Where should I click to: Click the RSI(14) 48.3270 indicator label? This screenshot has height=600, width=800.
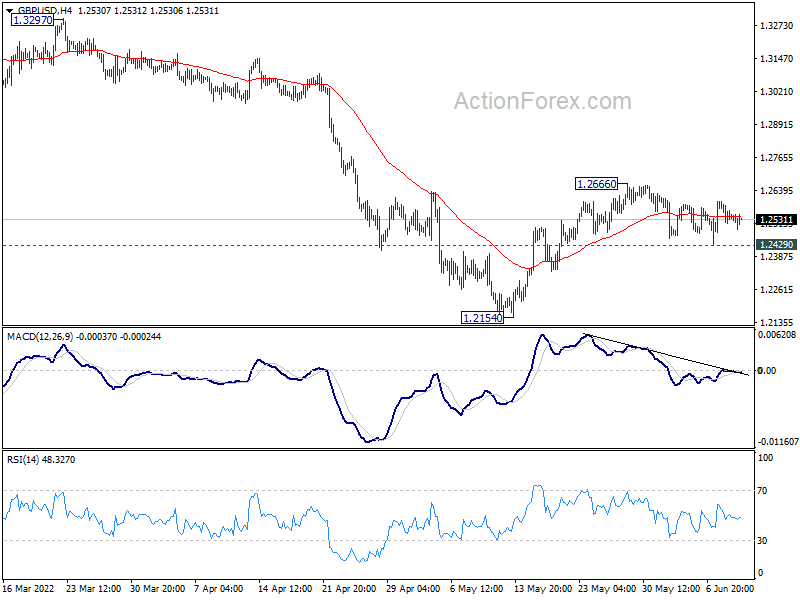(x=41, y=460)
